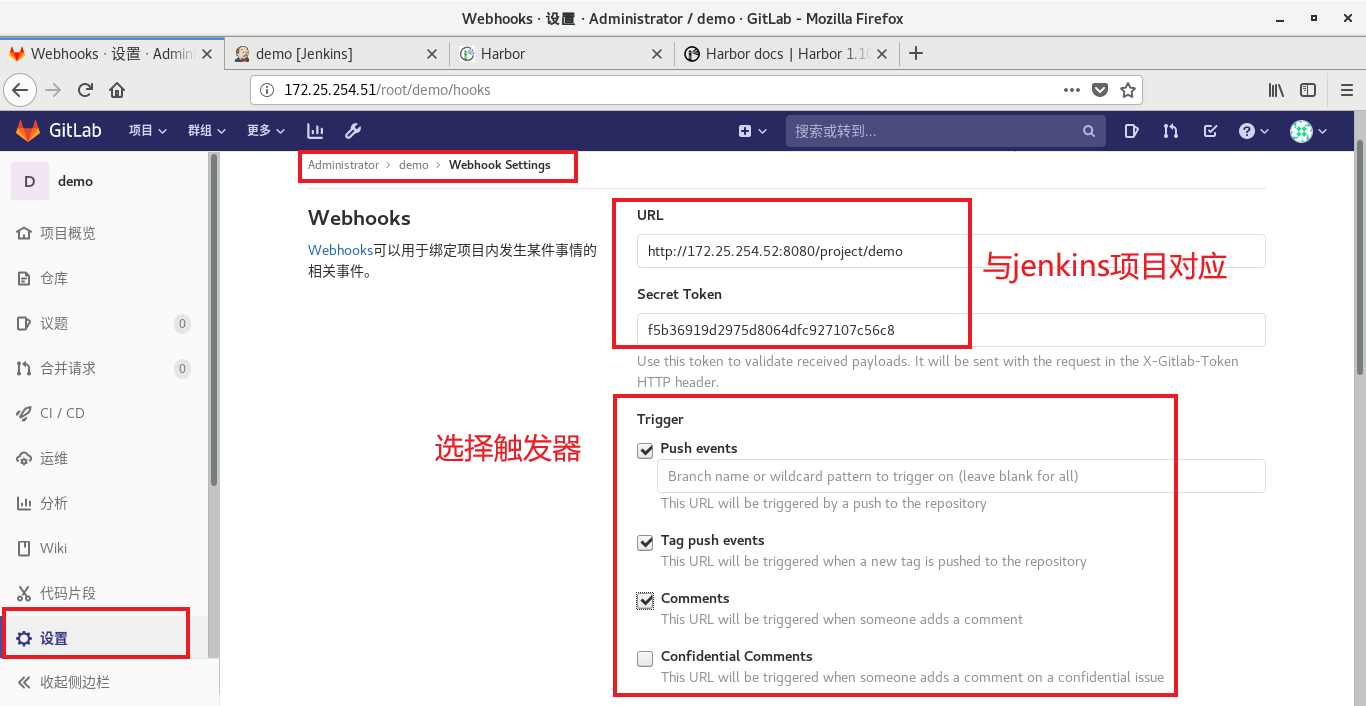Enable the Confidential Comments checkbox
This screenshot has width=1366, height=706.
645,658
